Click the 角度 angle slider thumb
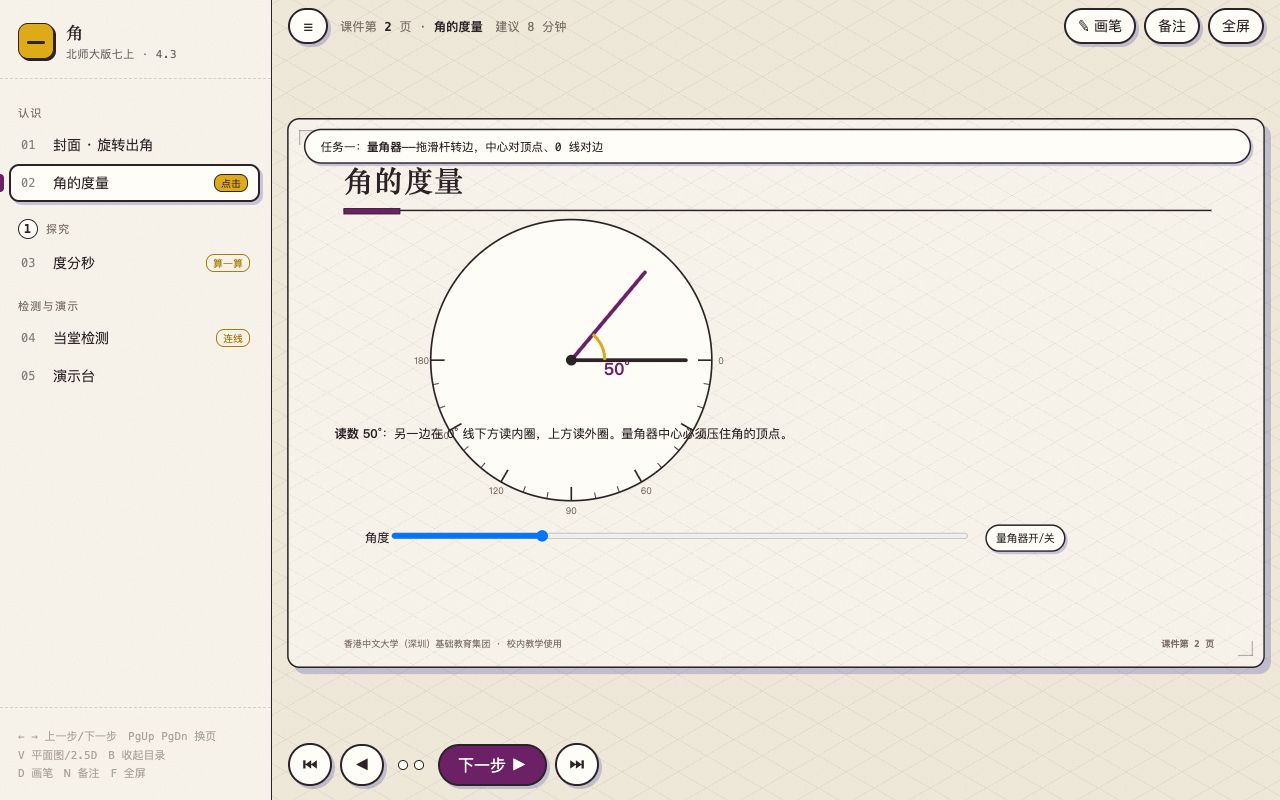This screenshot has height=800, width=1280. 542,536
